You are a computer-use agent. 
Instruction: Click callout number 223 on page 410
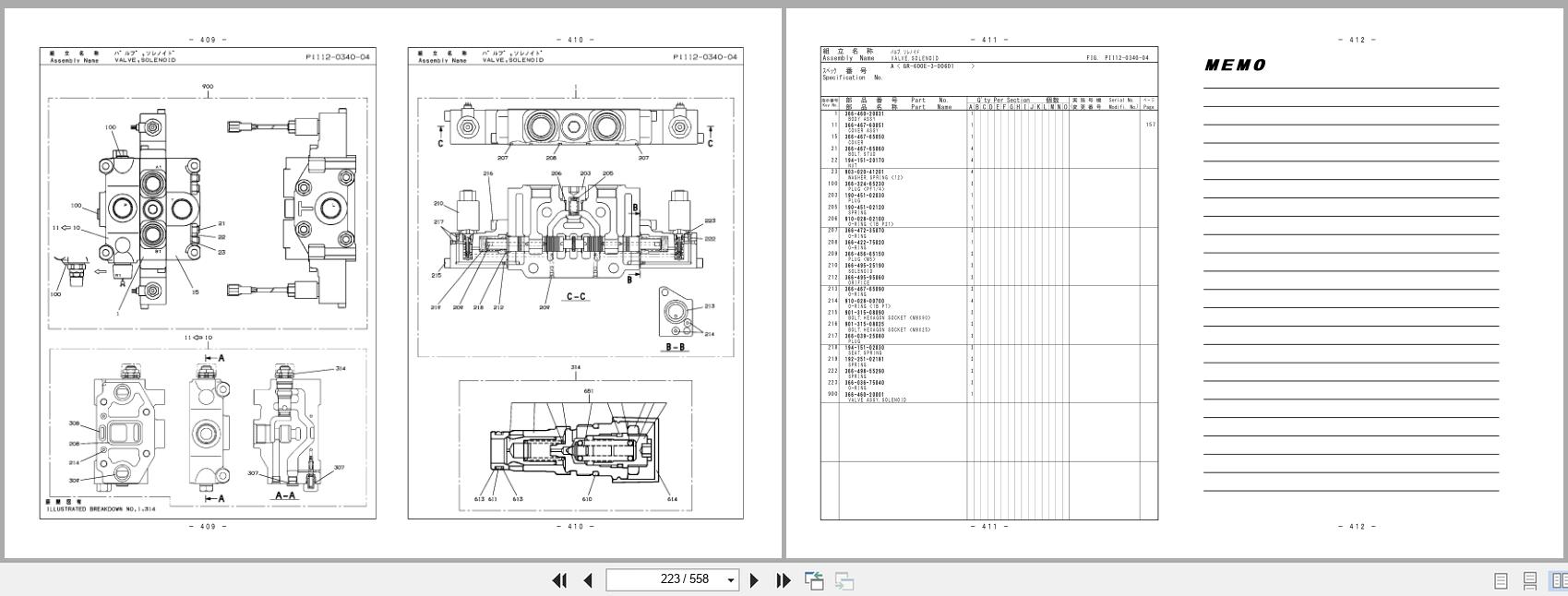coord(710,221)
